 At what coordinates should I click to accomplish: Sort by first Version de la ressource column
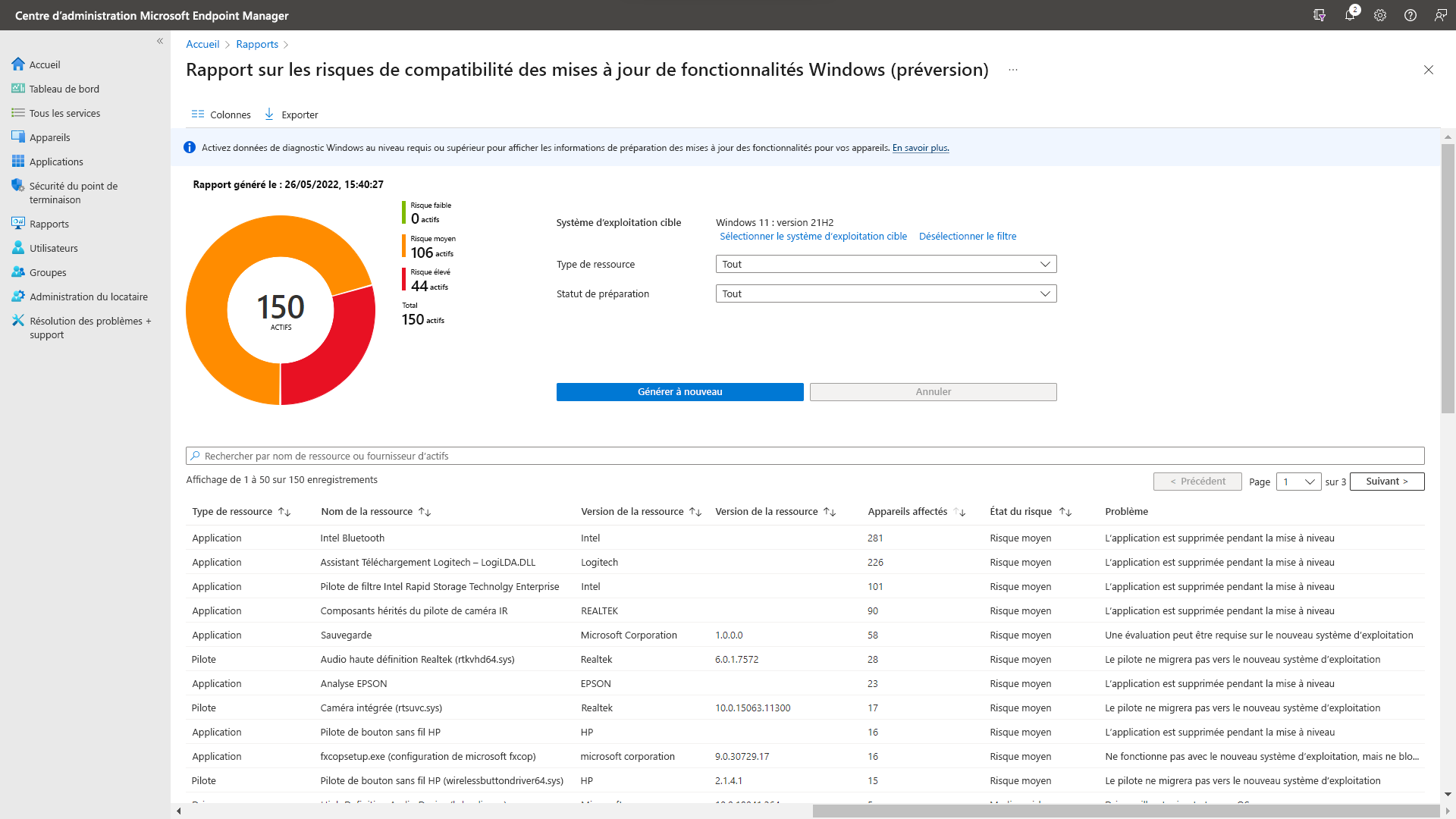(695, 512)
